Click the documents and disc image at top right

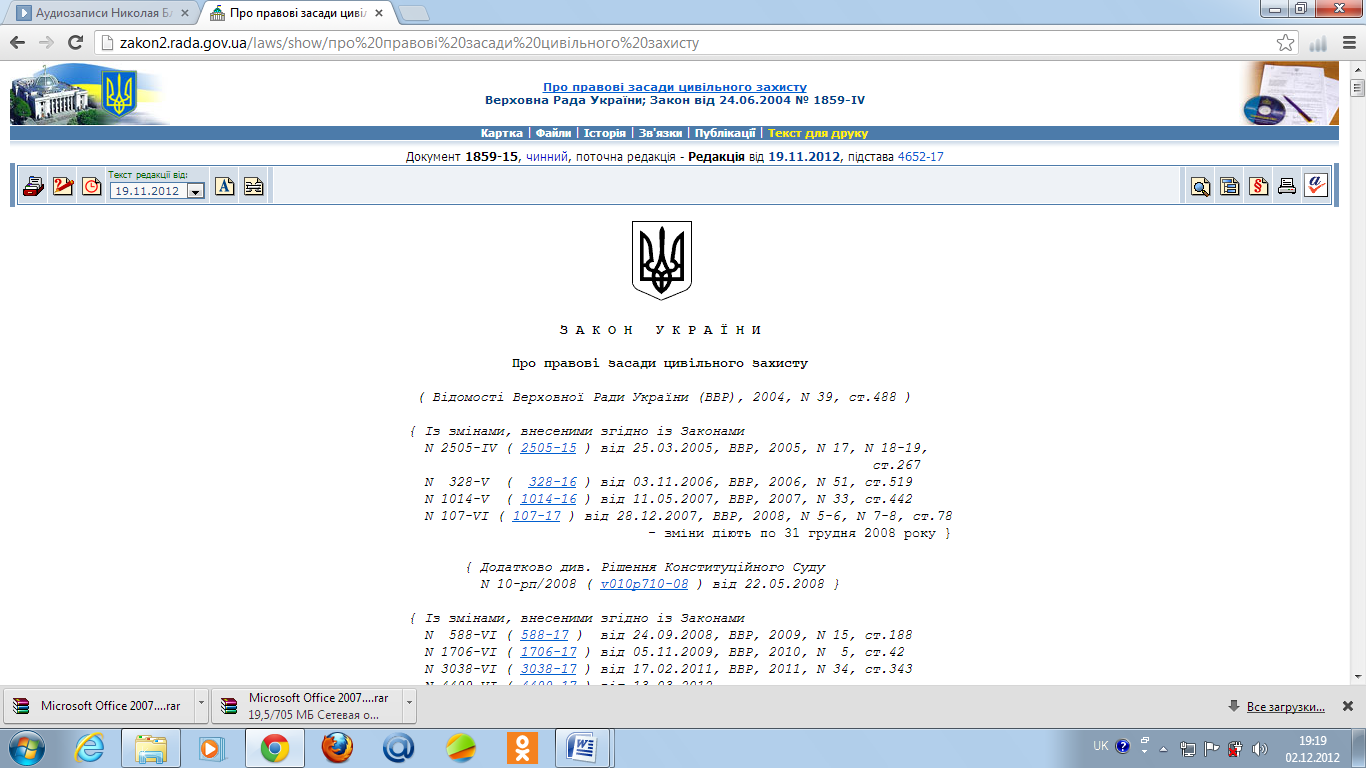1291,94
